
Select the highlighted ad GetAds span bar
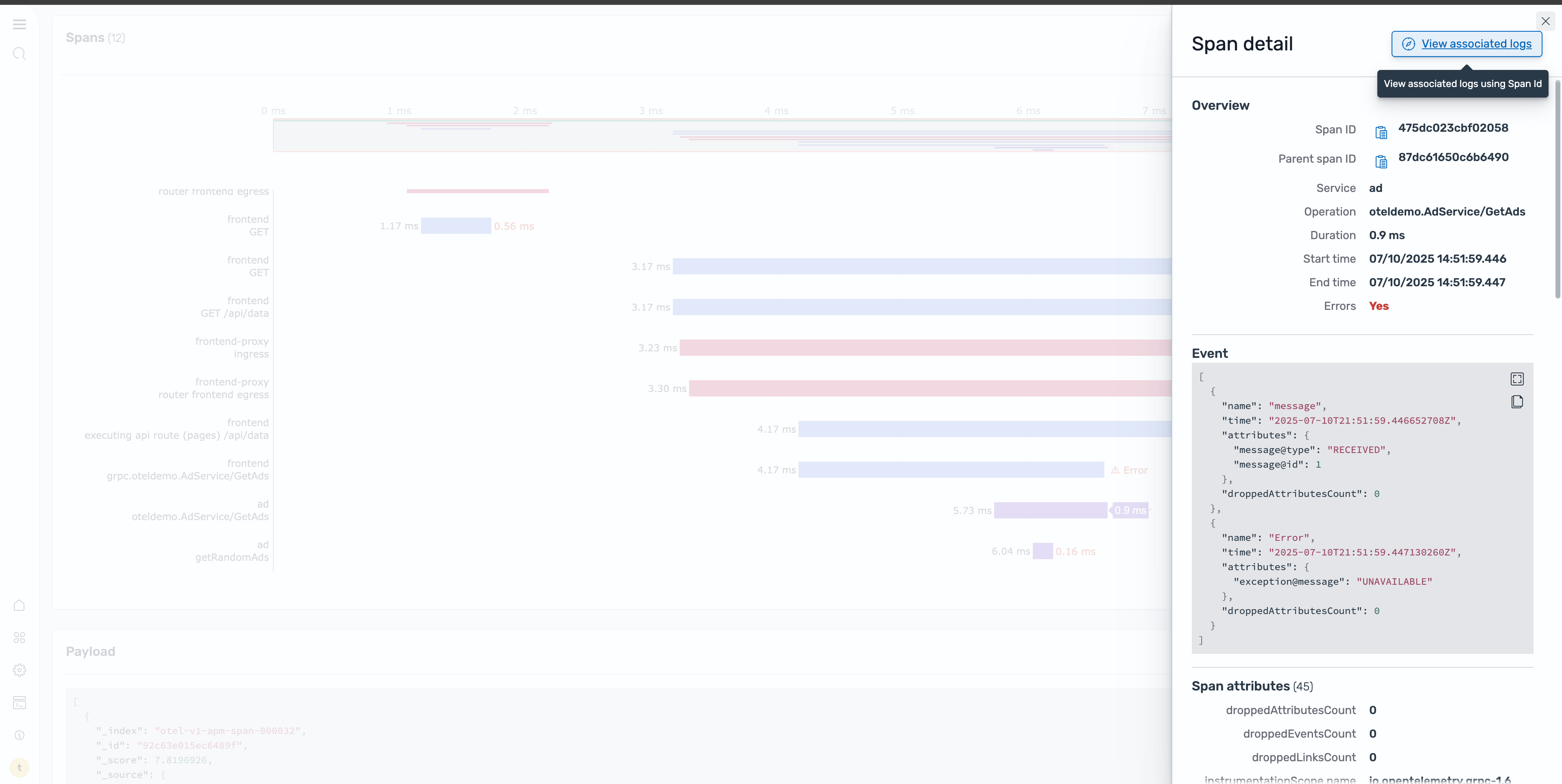point(1050,511)
